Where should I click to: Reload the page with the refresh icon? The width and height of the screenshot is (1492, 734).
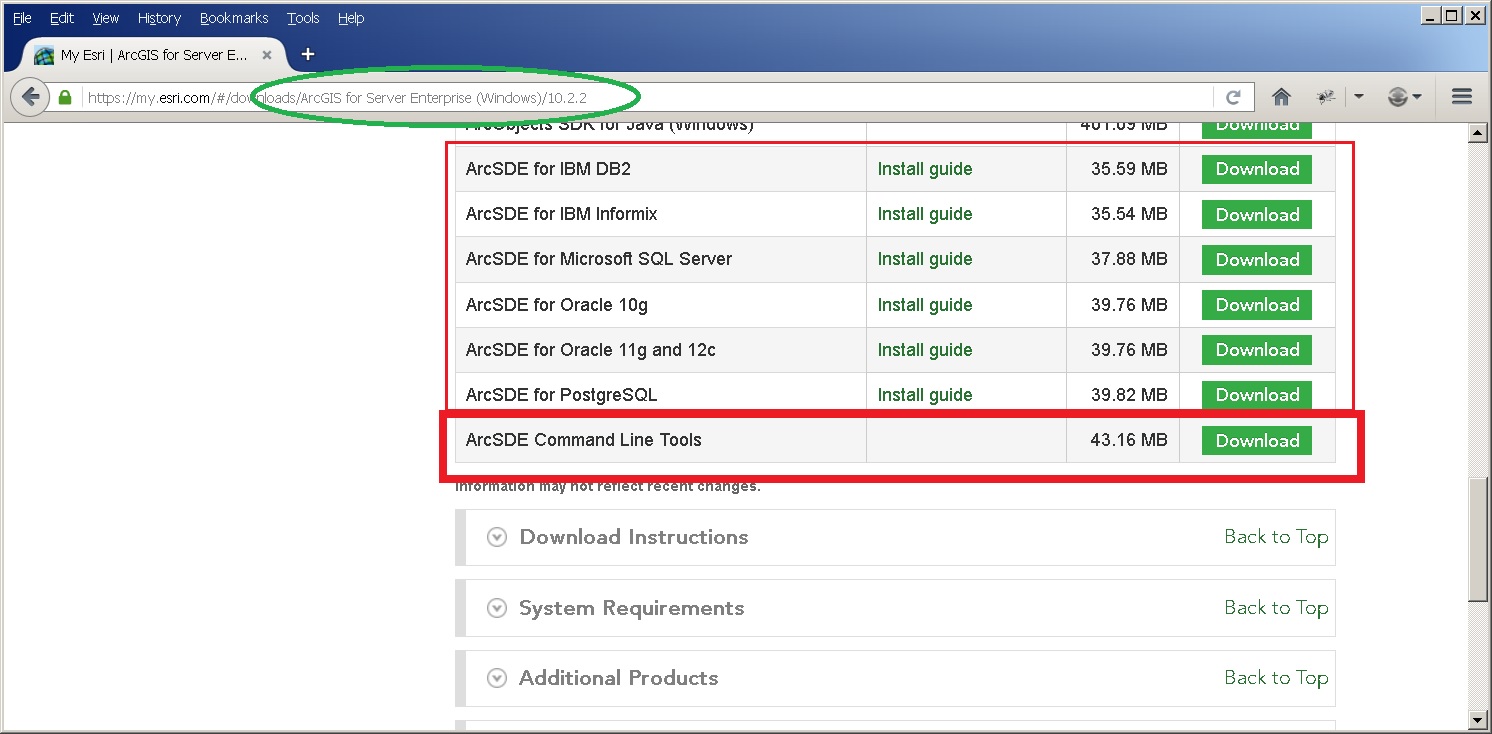pyautogui.click(x=1233, y=97)
